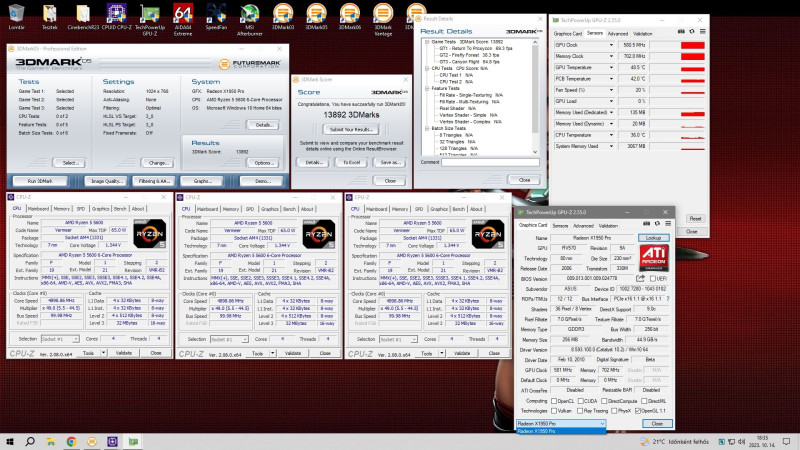Open Advanced tab in GPU-Z Sensors window
The height and width of the screenshot is (450, 800).
(x=617, y=34)
